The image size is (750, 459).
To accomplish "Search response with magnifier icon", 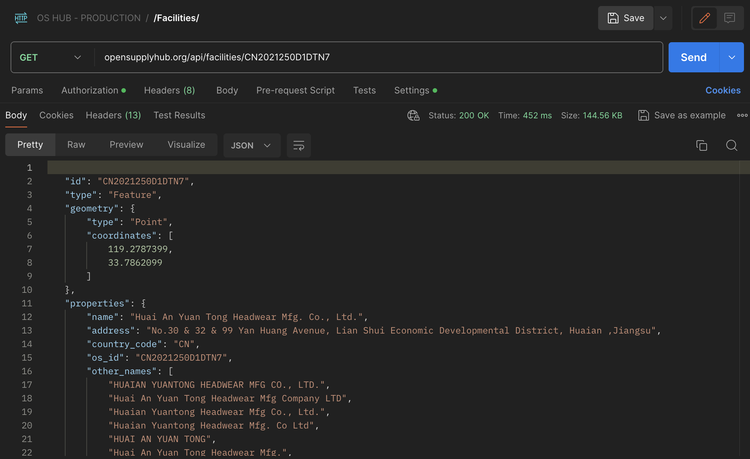I will click(732, 145).
